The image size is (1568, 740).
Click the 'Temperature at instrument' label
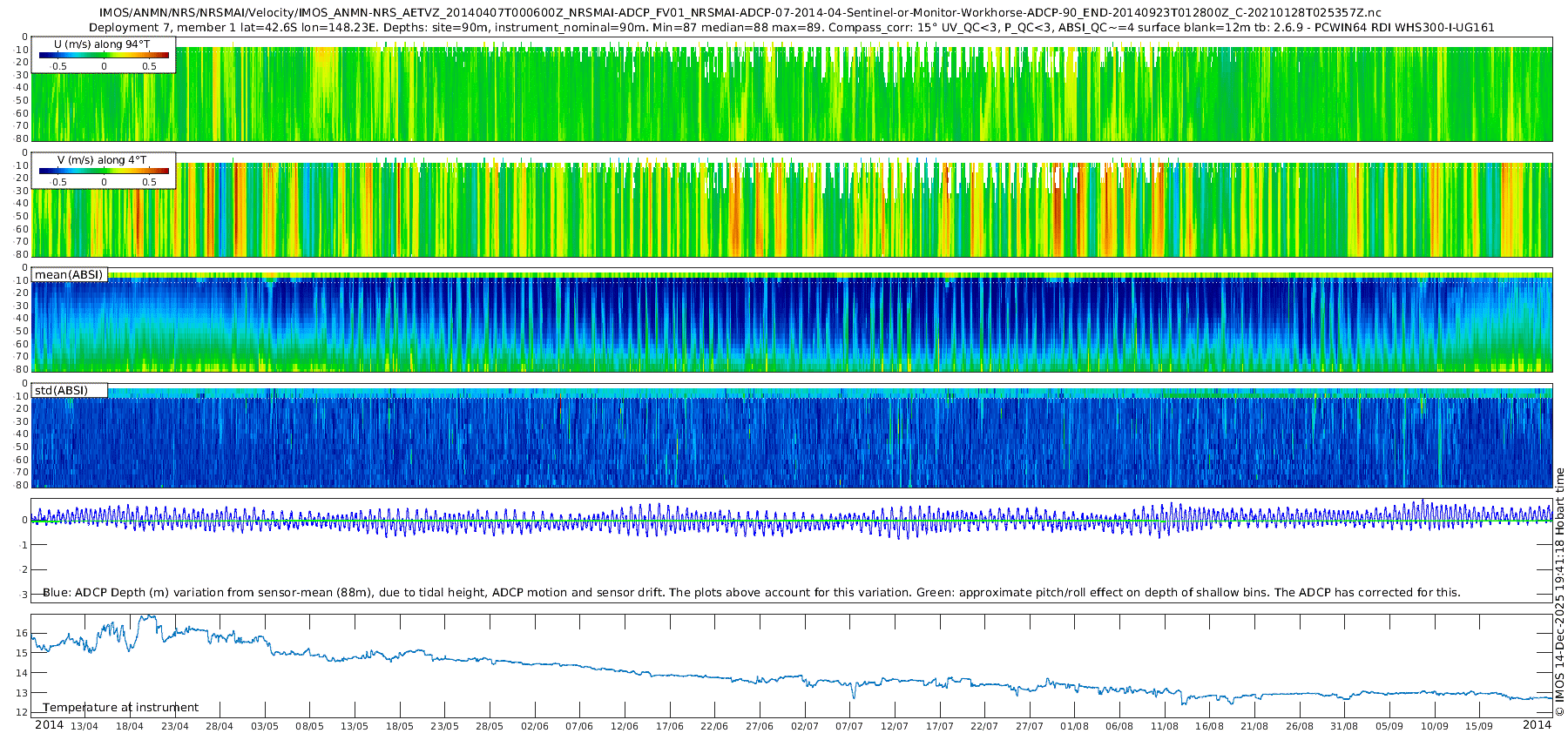[x=120, y=708]
